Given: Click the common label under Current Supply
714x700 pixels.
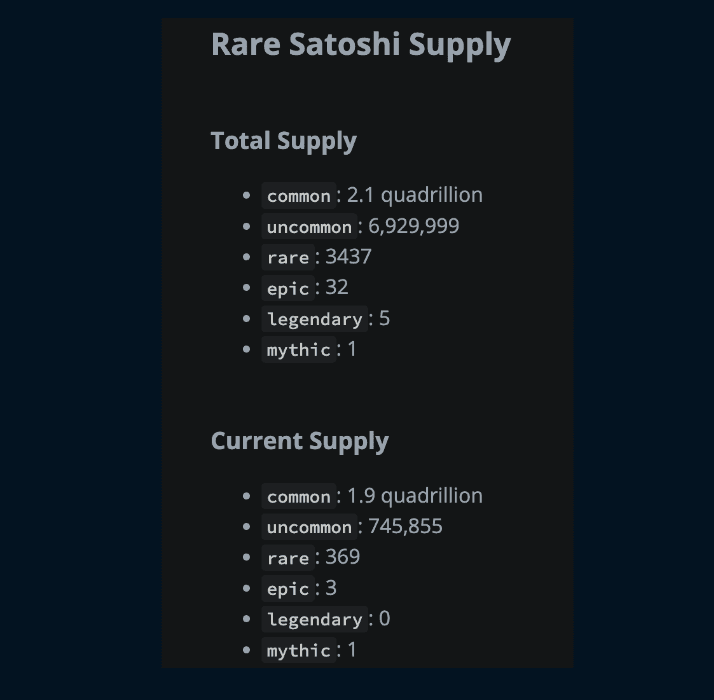Looking at the screenshot, I should point(298,497).
